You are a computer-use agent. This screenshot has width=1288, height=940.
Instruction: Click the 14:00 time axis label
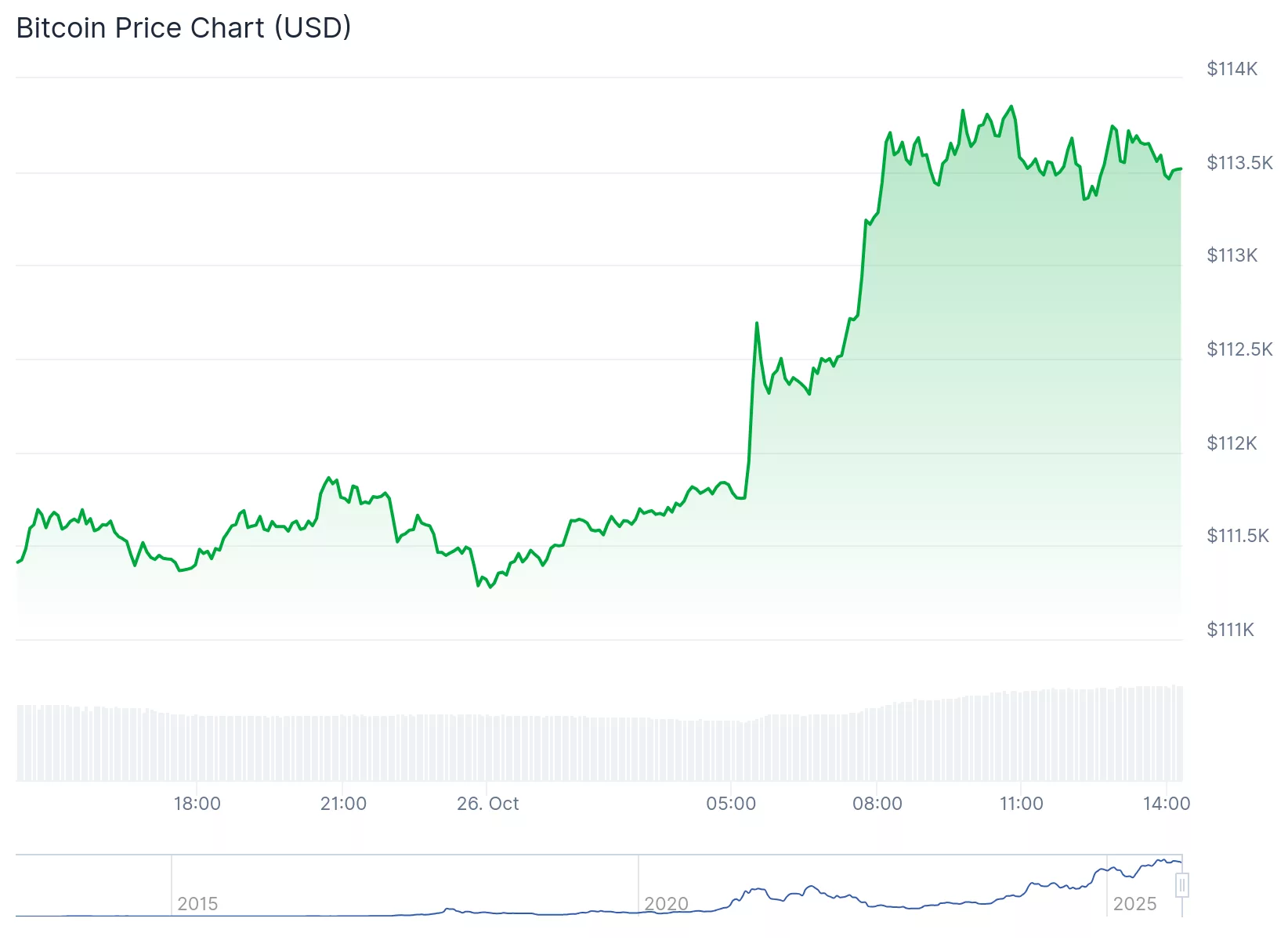pyautogui.click(x=1166, y=804)
